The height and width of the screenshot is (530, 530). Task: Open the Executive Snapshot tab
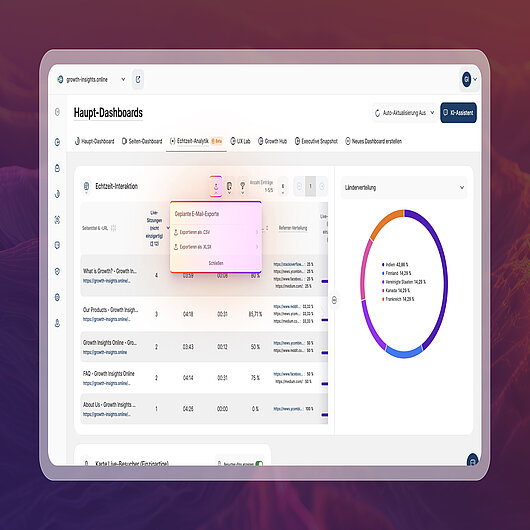pyautogui.click(x=316, y=141)
